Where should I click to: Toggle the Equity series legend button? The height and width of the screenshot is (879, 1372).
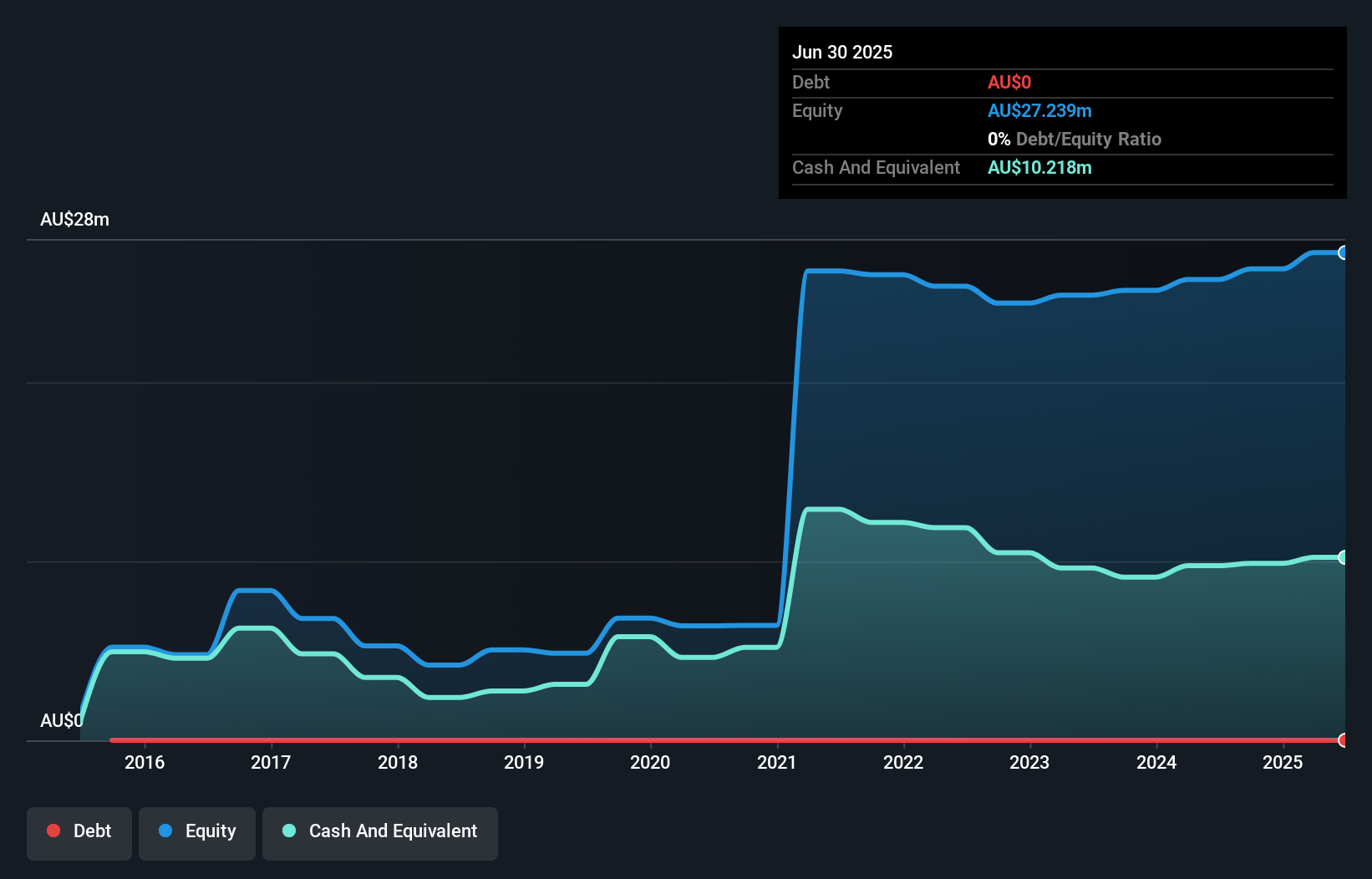197,833
